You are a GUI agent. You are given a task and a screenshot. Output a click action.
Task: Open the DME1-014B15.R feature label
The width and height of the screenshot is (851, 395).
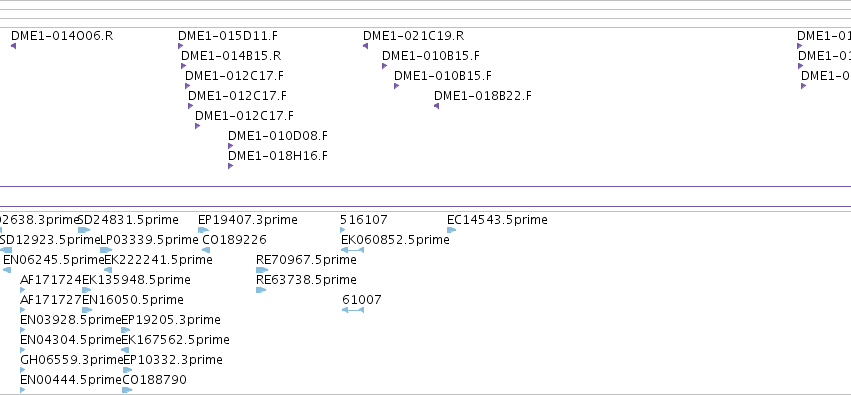tap(231, 56)
